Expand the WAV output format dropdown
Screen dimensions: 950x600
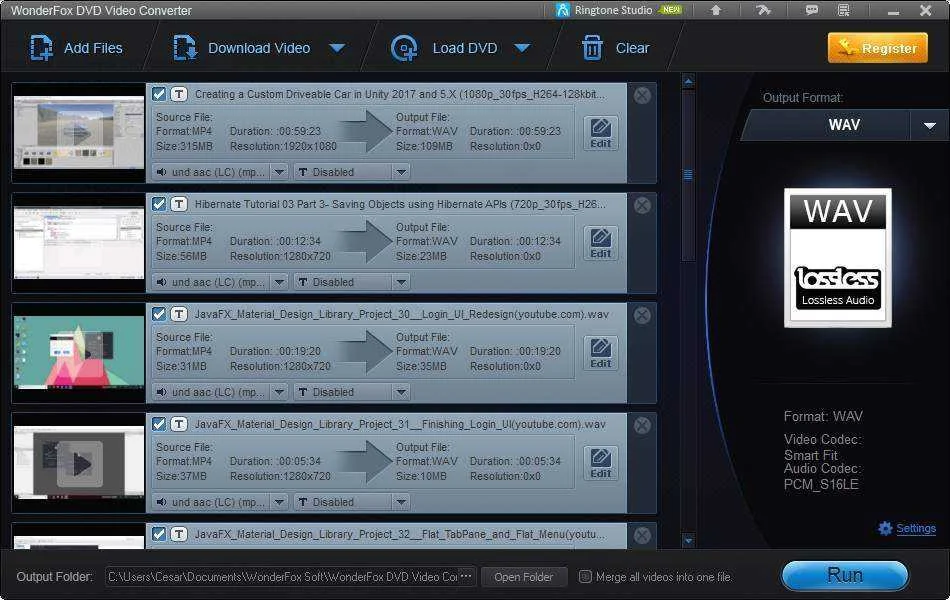pyautogui.click(x=929, y=125)
